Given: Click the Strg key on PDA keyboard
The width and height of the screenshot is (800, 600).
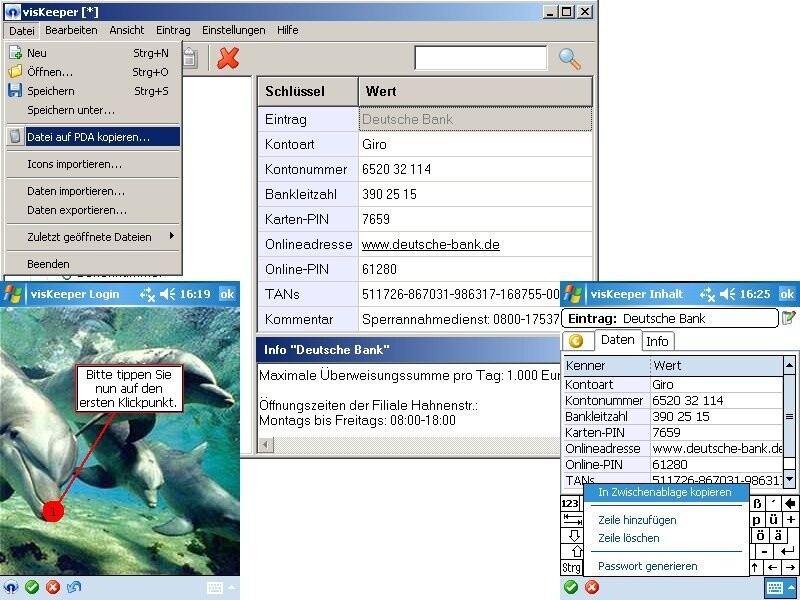Looking at the screenshot, I should [x=571, y=567].
